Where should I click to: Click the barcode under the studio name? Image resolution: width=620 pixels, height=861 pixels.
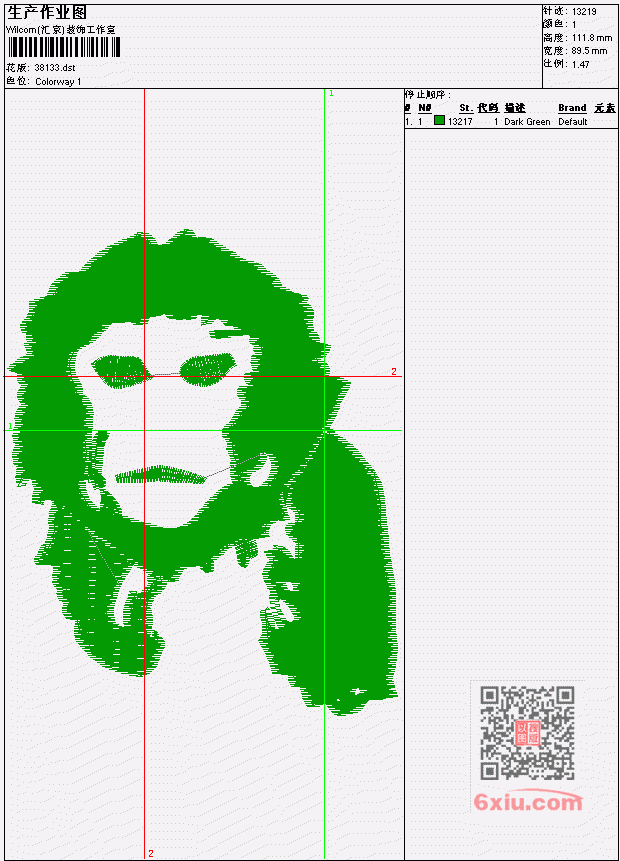64,48
